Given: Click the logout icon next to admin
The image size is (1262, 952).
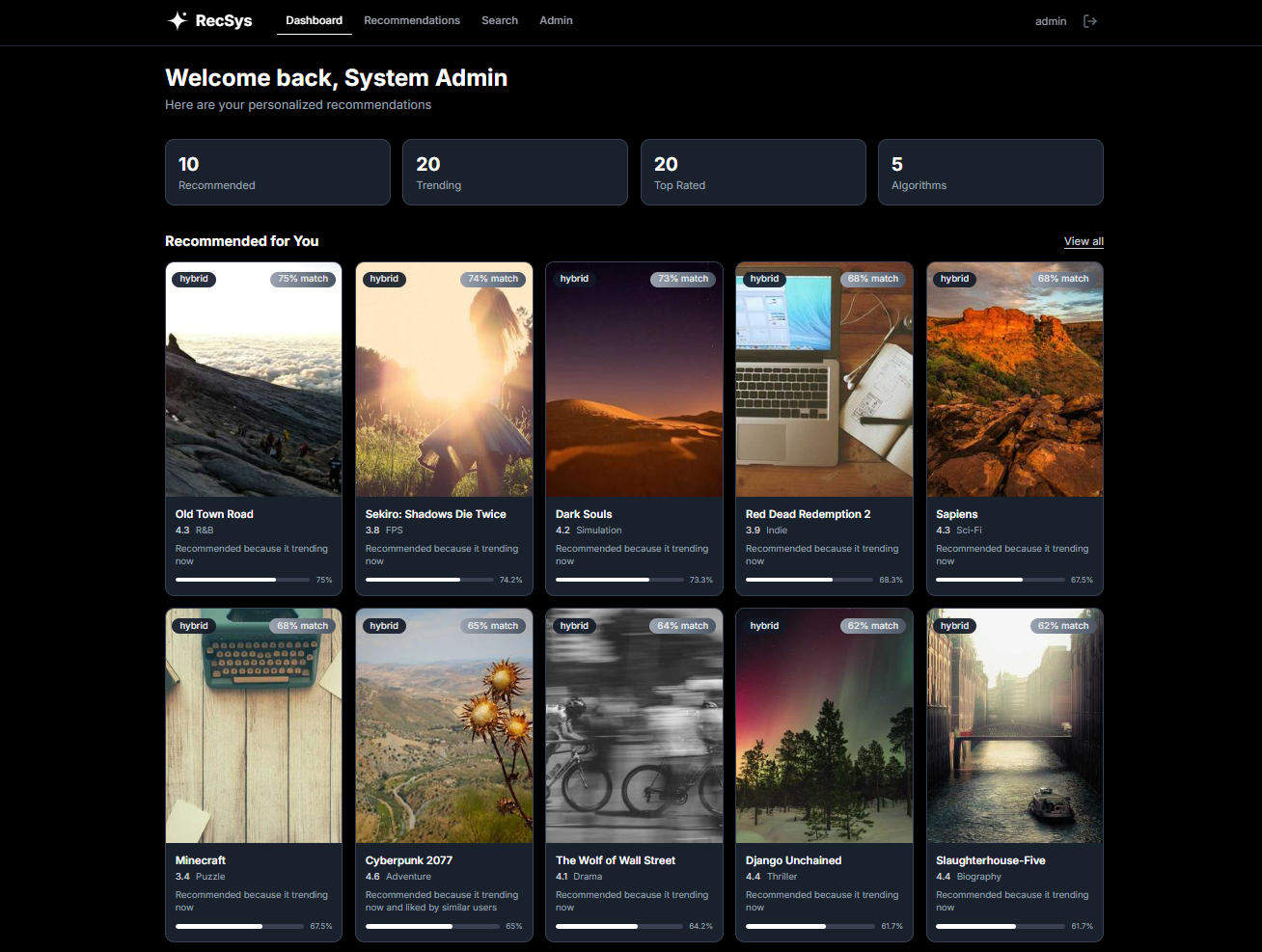Looking at the screenshot, I should coord(1090,21).
